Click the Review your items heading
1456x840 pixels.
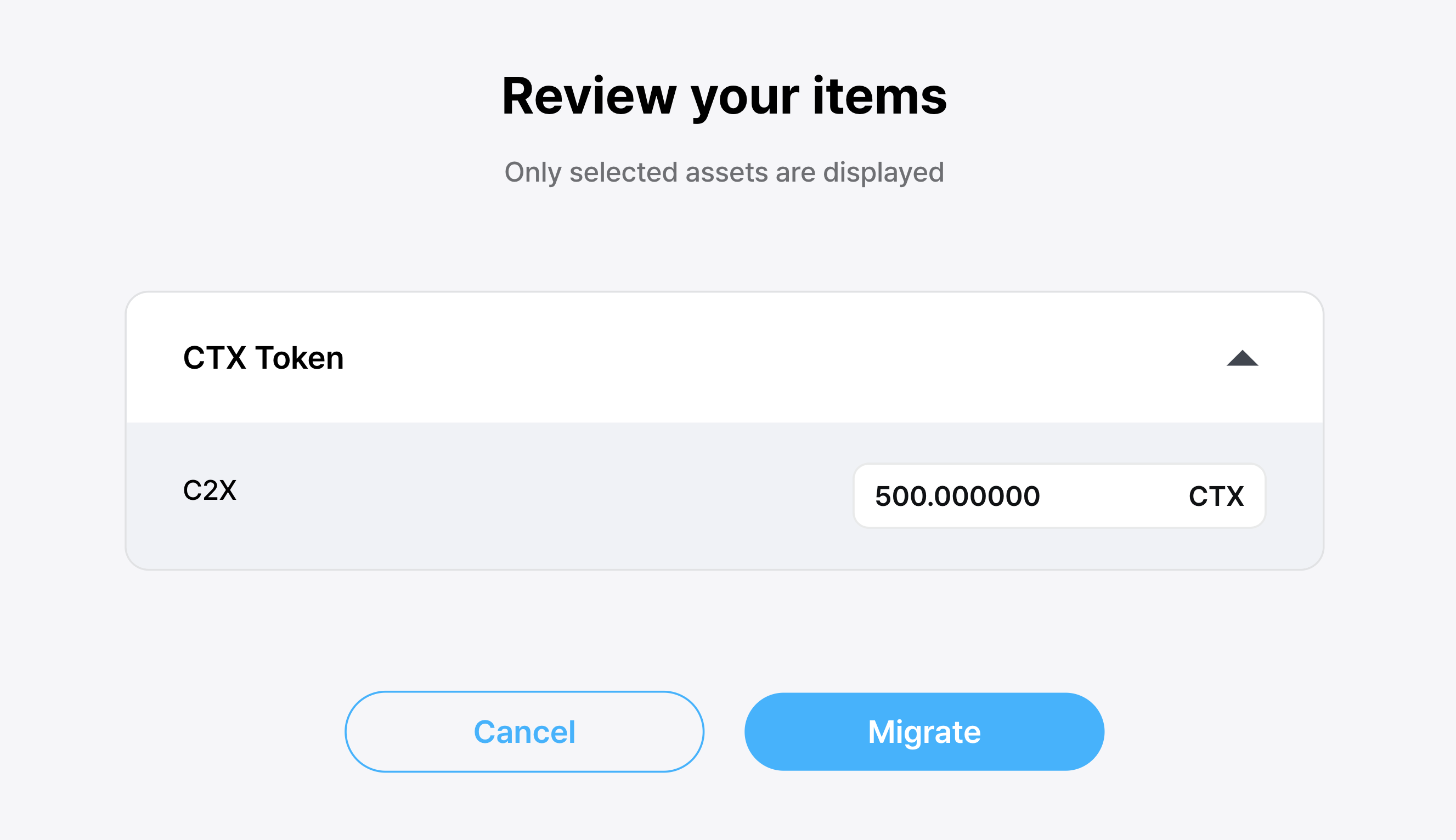click(724, 97)
